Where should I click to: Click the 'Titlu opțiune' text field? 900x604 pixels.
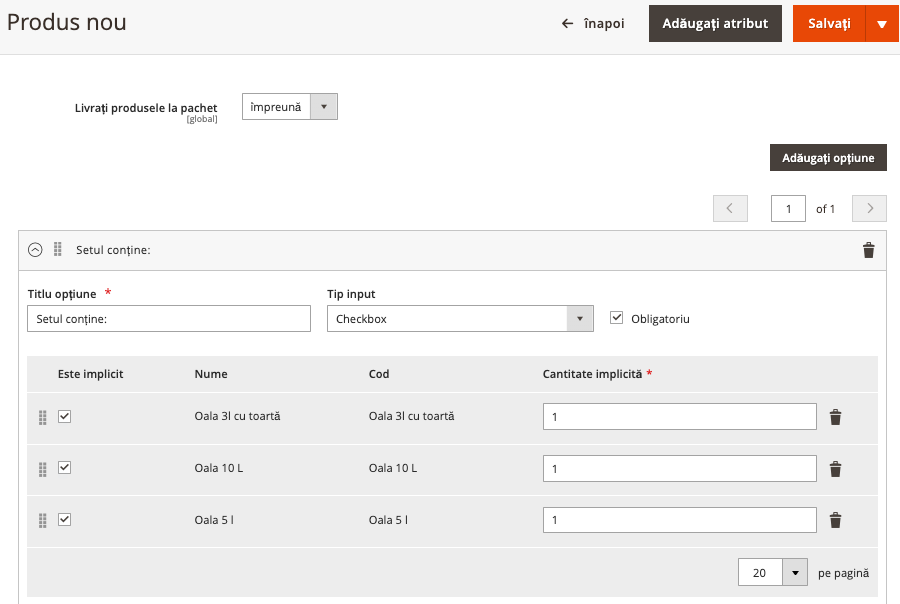click(169, 319)
